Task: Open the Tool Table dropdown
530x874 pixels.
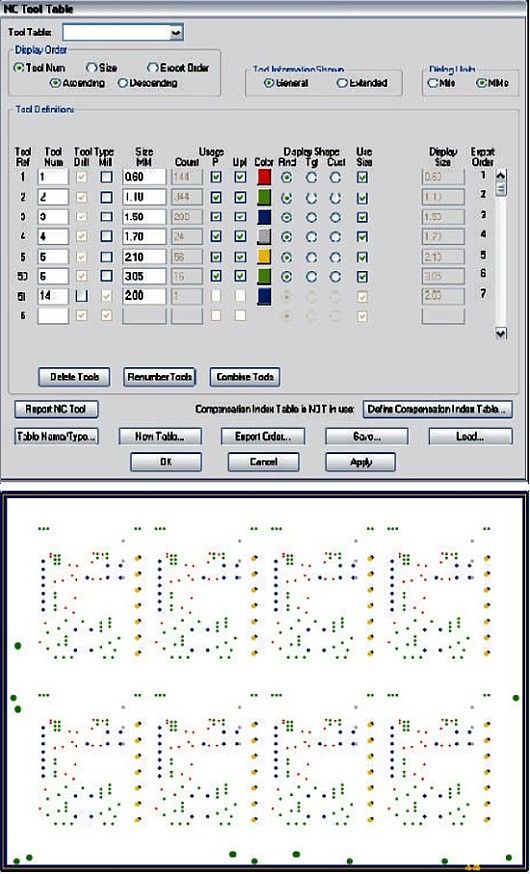Action: pyautogui.click(x=176, y=33)
